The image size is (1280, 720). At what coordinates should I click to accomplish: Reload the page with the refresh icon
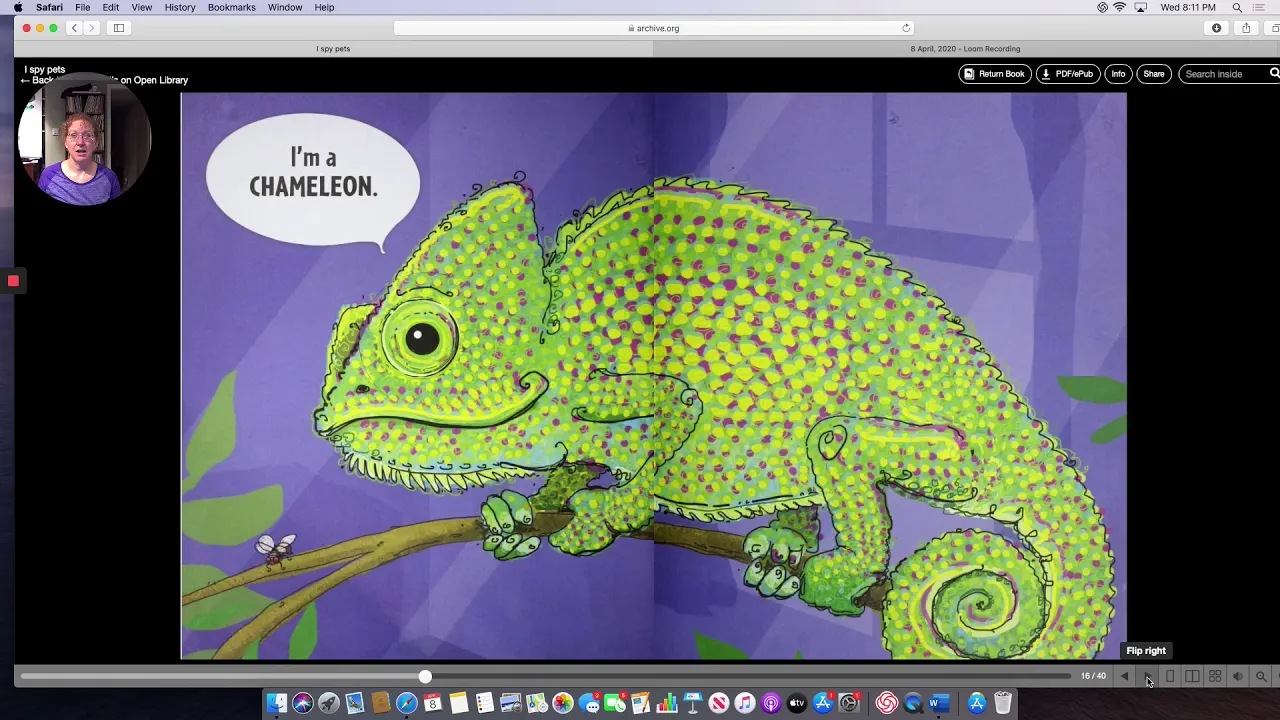pos(906,28)
